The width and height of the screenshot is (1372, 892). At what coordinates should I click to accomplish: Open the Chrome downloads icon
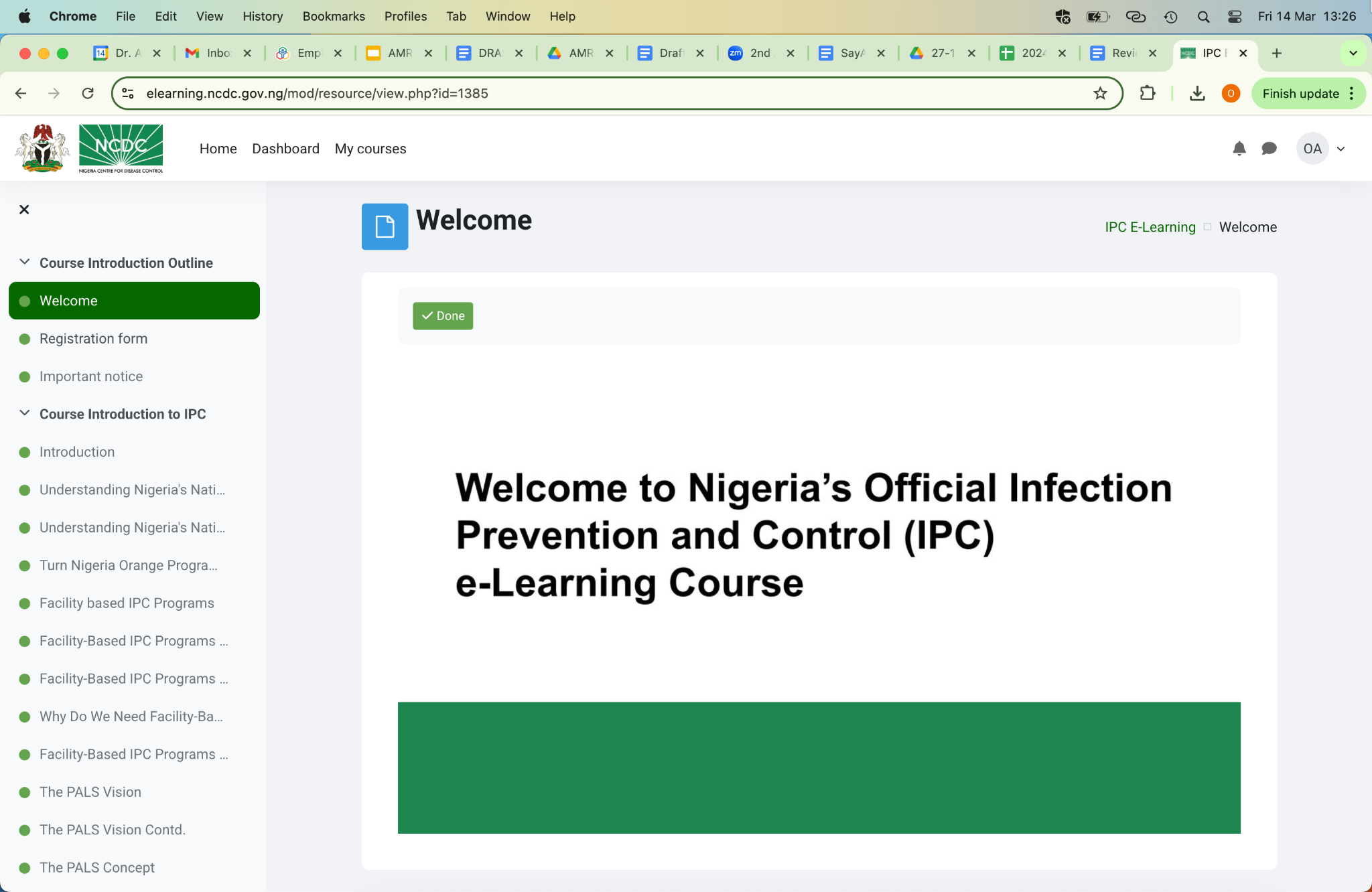pyautogui.click(x=1197, y=93)
